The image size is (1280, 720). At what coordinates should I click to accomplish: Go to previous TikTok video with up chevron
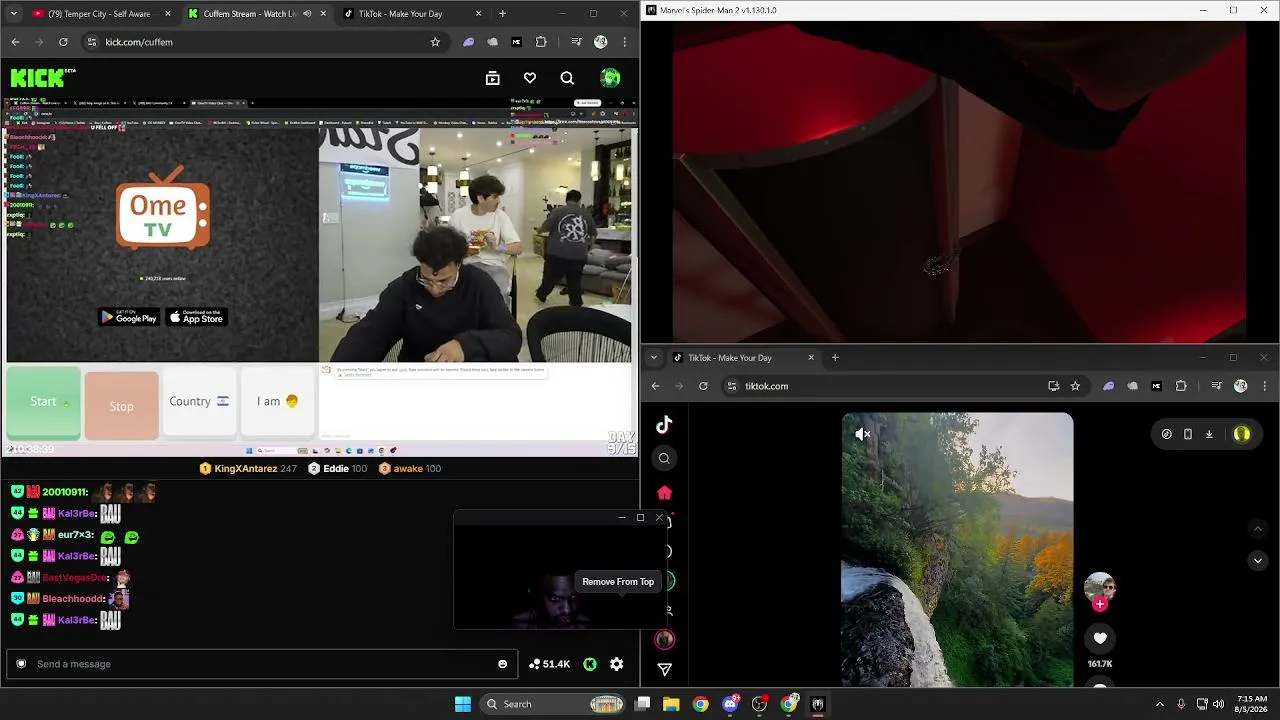[x=1258, y=529]
